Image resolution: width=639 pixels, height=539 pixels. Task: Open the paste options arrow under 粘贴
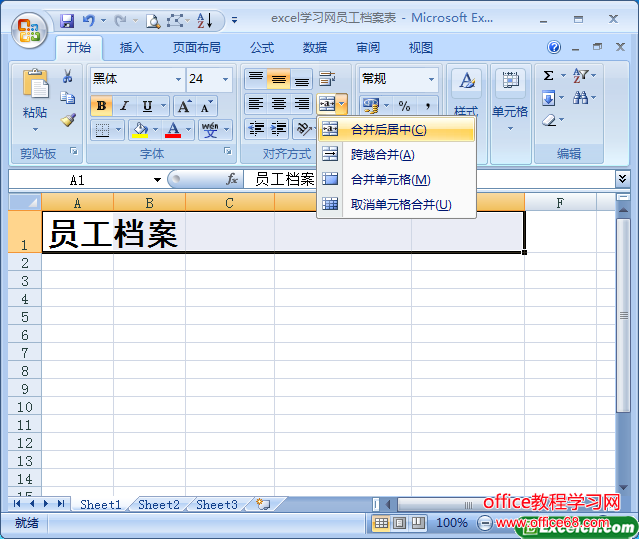(35, 130)
